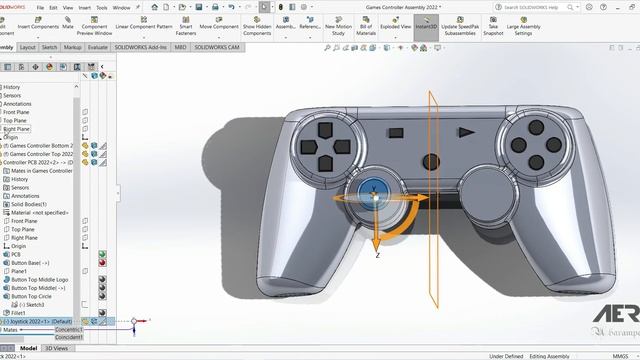Open dropdown arrow under Move Component
Viewport: 640px width, 360px height.
[219, 38]
